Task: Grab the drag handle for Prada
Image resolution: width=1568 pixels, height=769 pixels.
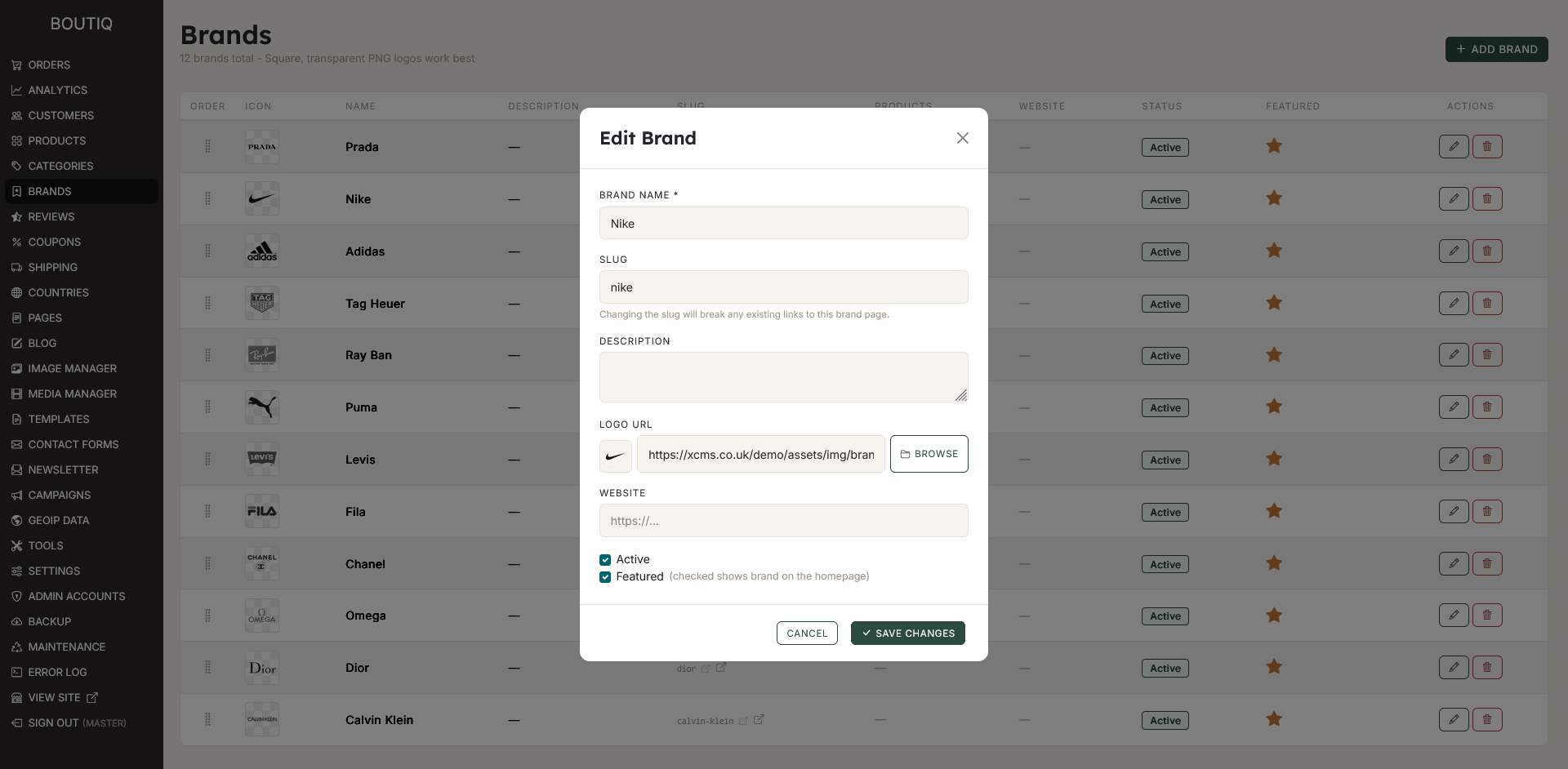Action: pos(207,147)
